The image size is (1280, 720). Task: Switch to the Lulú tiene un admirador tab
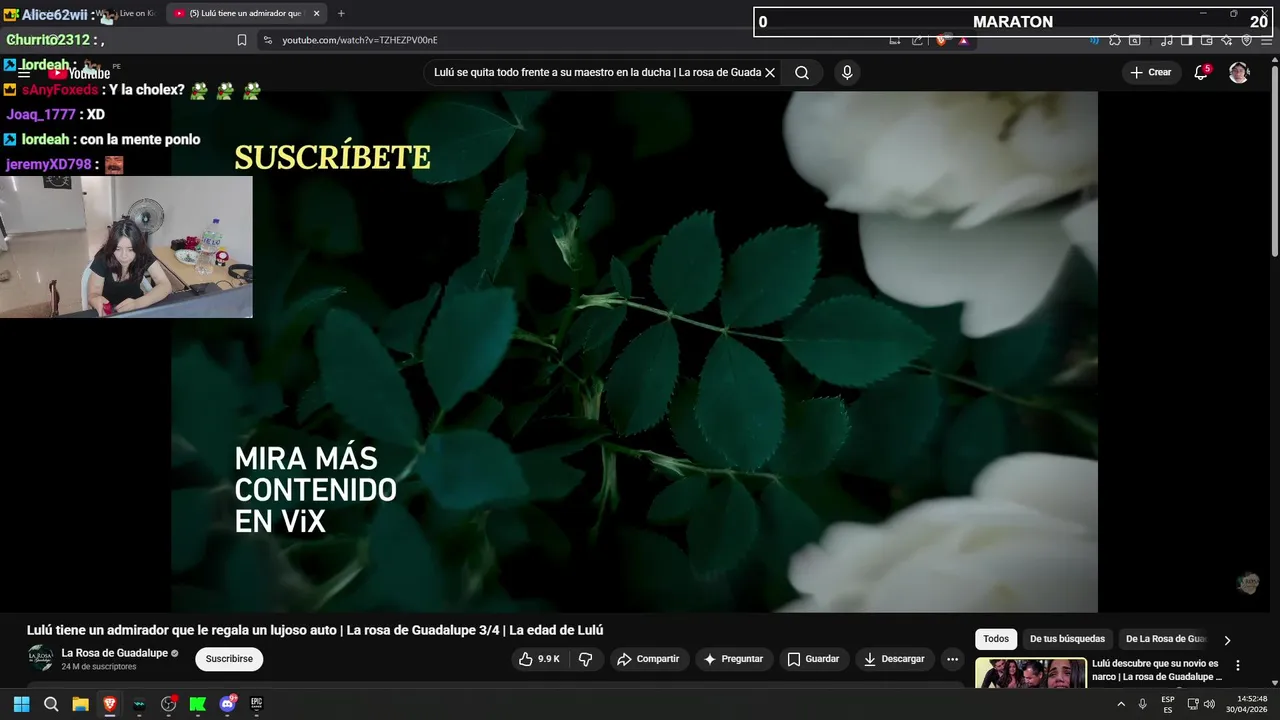pos(245,13)
